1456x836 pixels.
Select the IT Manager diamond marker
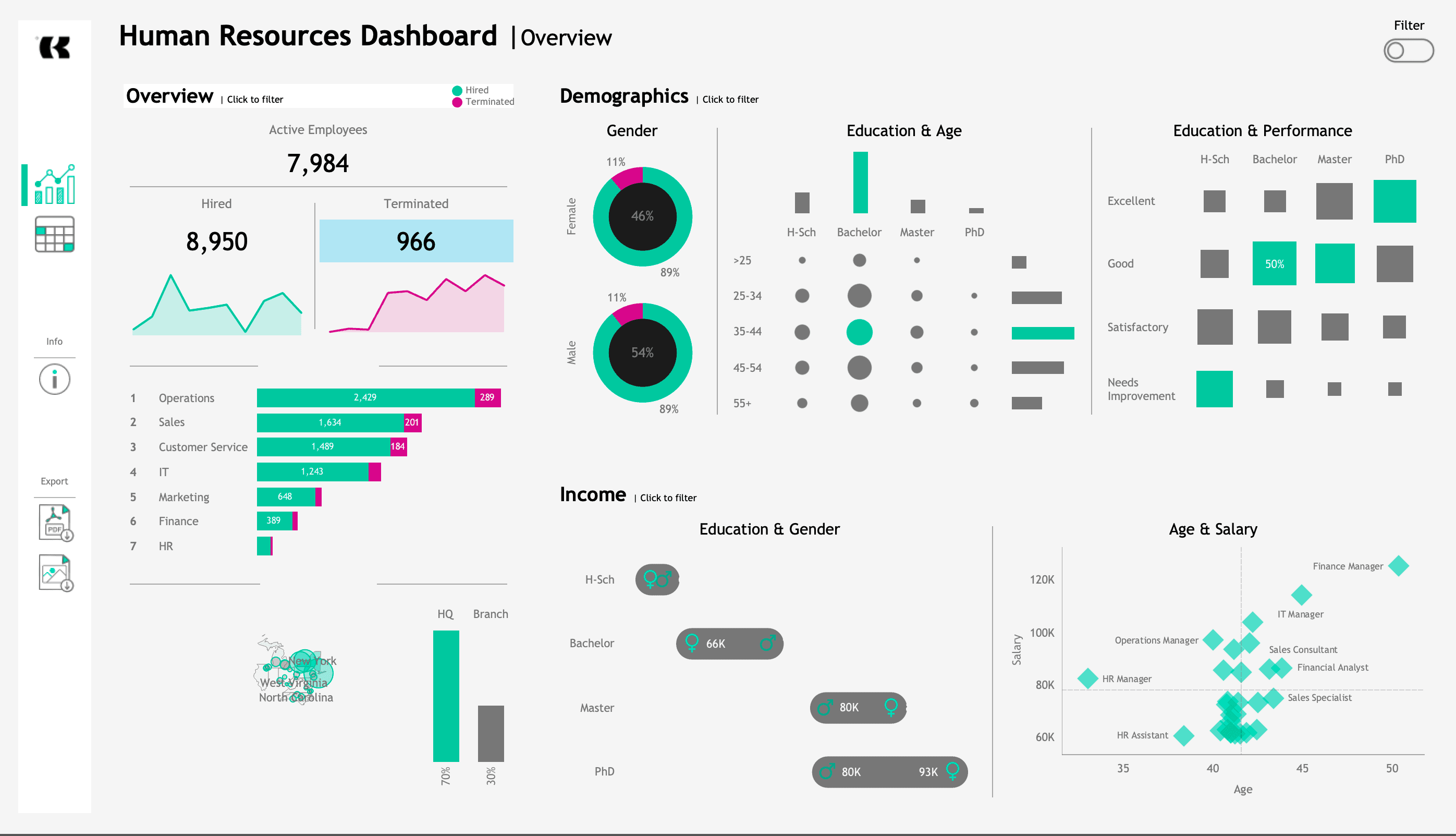coord(1301,595)
